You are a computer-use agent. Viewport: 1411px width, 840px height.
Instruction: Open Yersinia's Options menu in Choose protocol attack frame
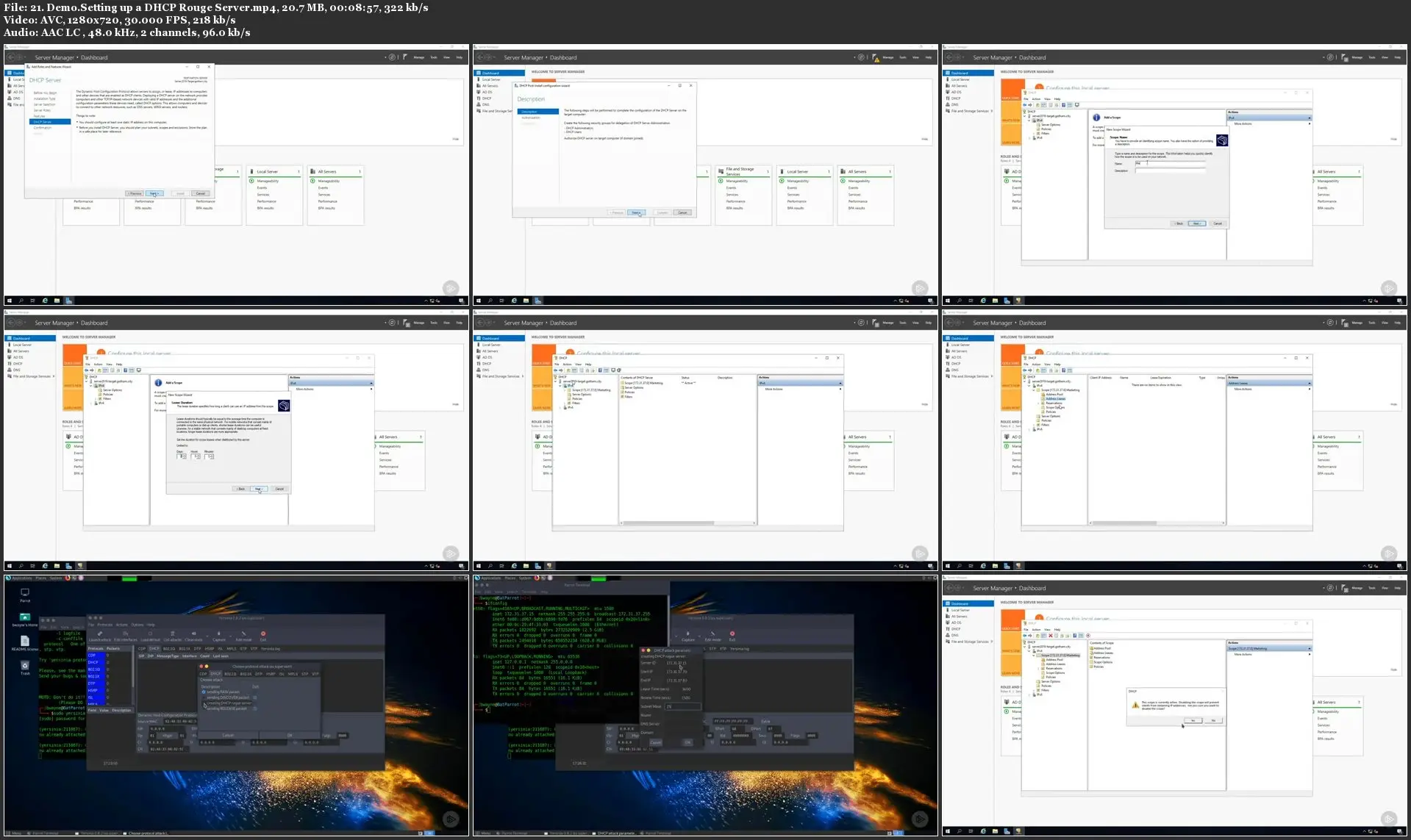137,625
